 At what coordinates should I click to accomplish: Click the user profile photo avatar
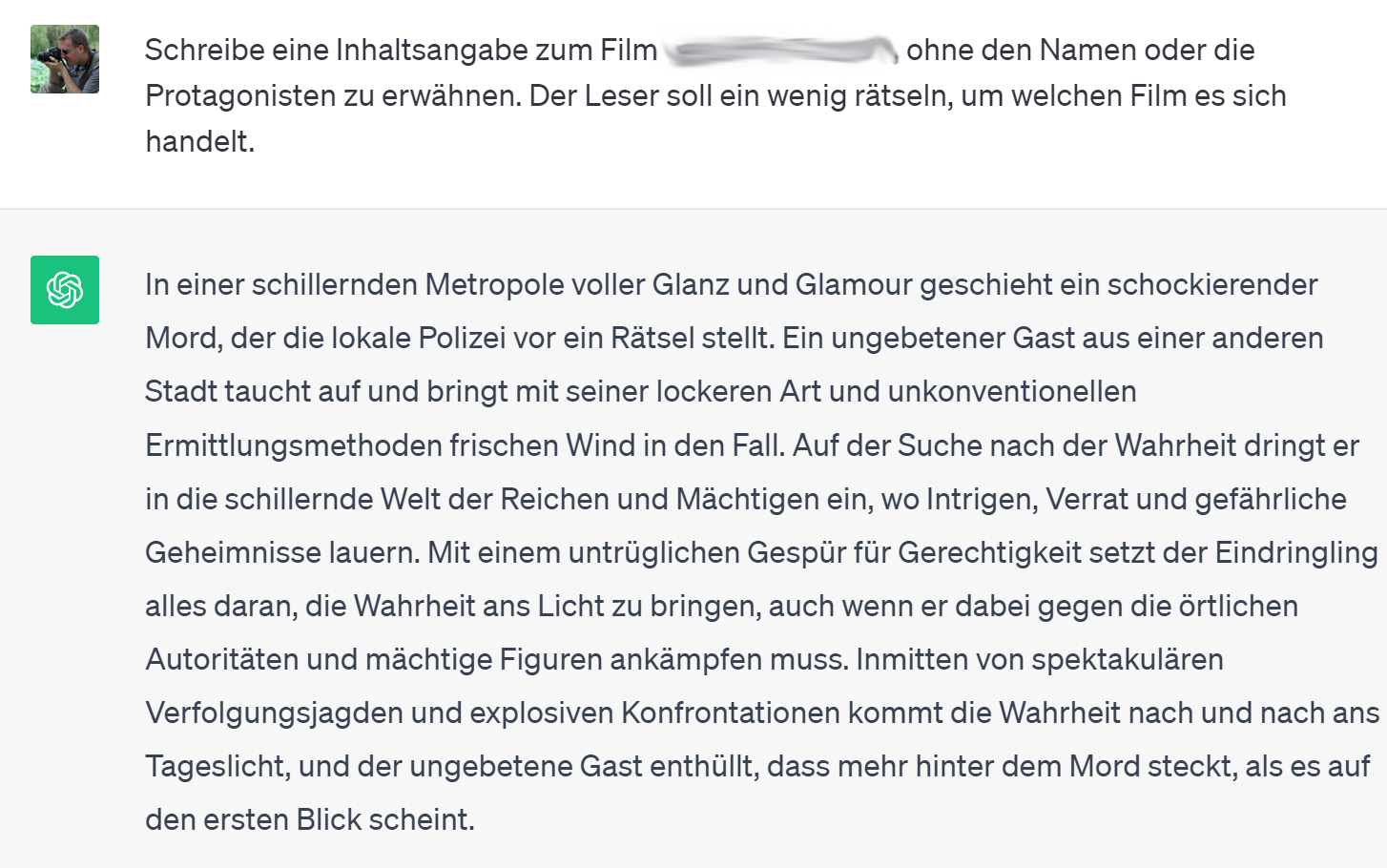[x=65, y=59]
